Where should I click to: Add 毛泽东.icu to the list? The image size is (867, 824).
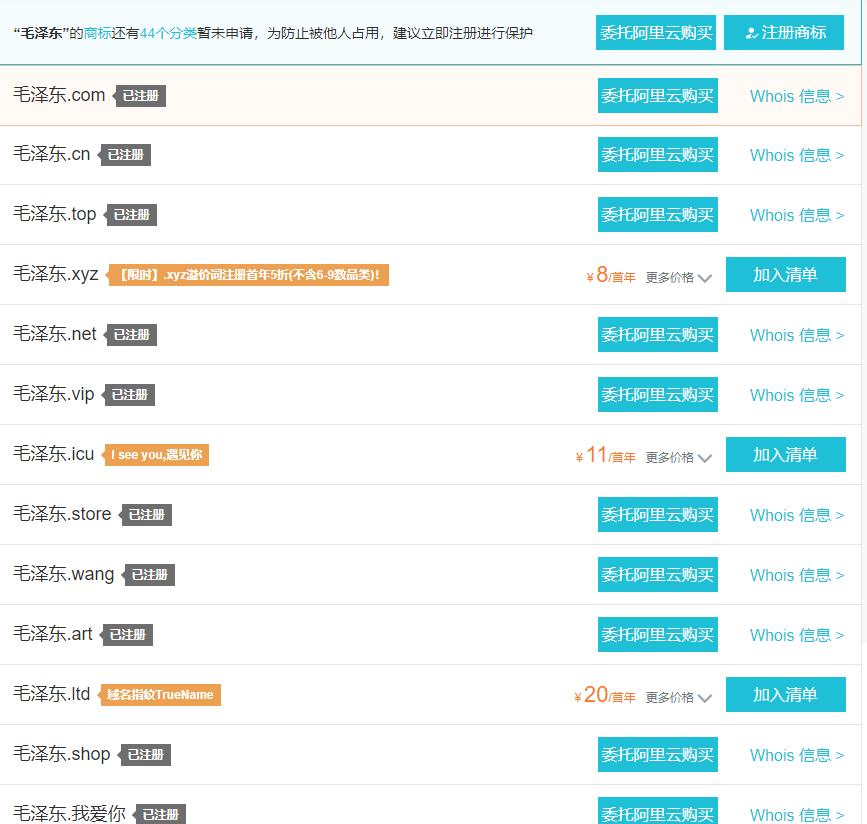click(x=785, y=455)
